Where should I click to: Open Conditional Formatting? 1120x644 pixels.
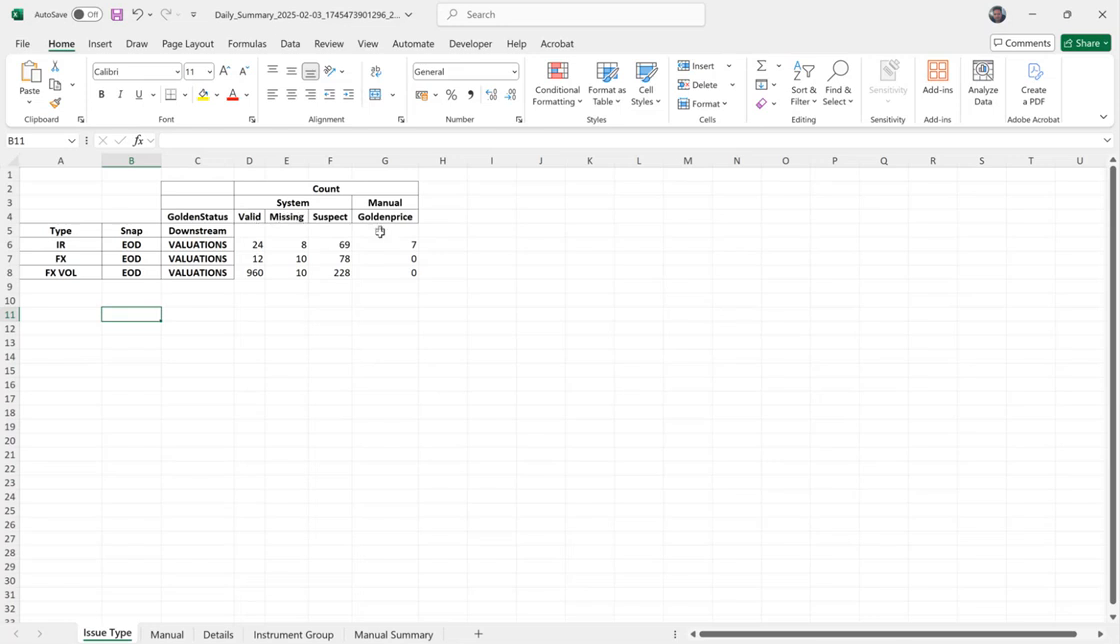point(557,84)
